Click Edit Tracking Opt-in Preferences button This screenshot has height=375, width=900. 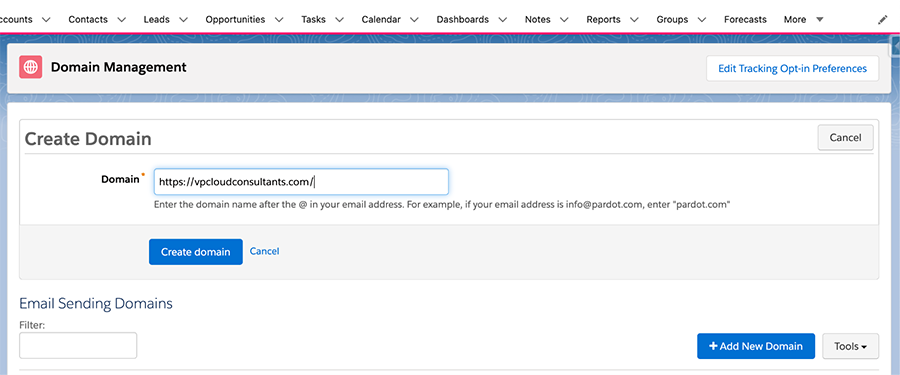(x=792, y=68)
